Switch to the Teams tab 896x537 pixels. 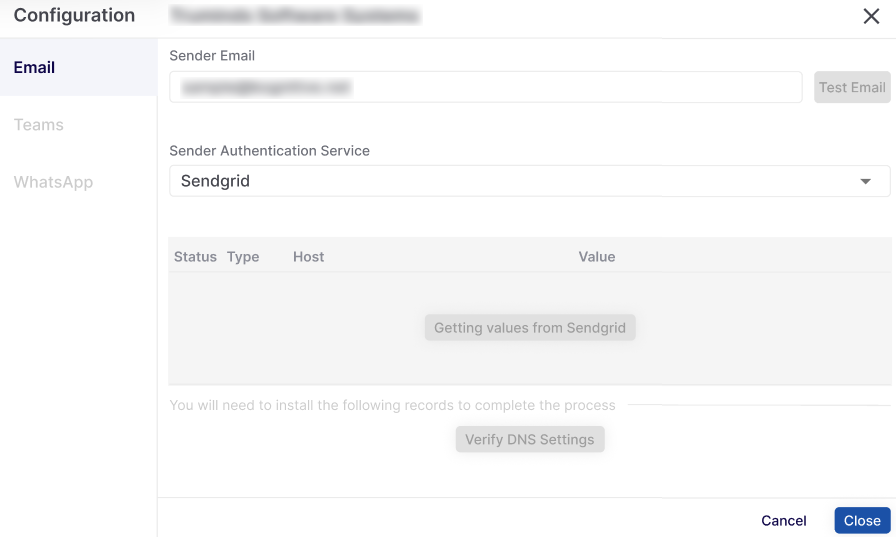pyautogui.click(x=39, y=125)
